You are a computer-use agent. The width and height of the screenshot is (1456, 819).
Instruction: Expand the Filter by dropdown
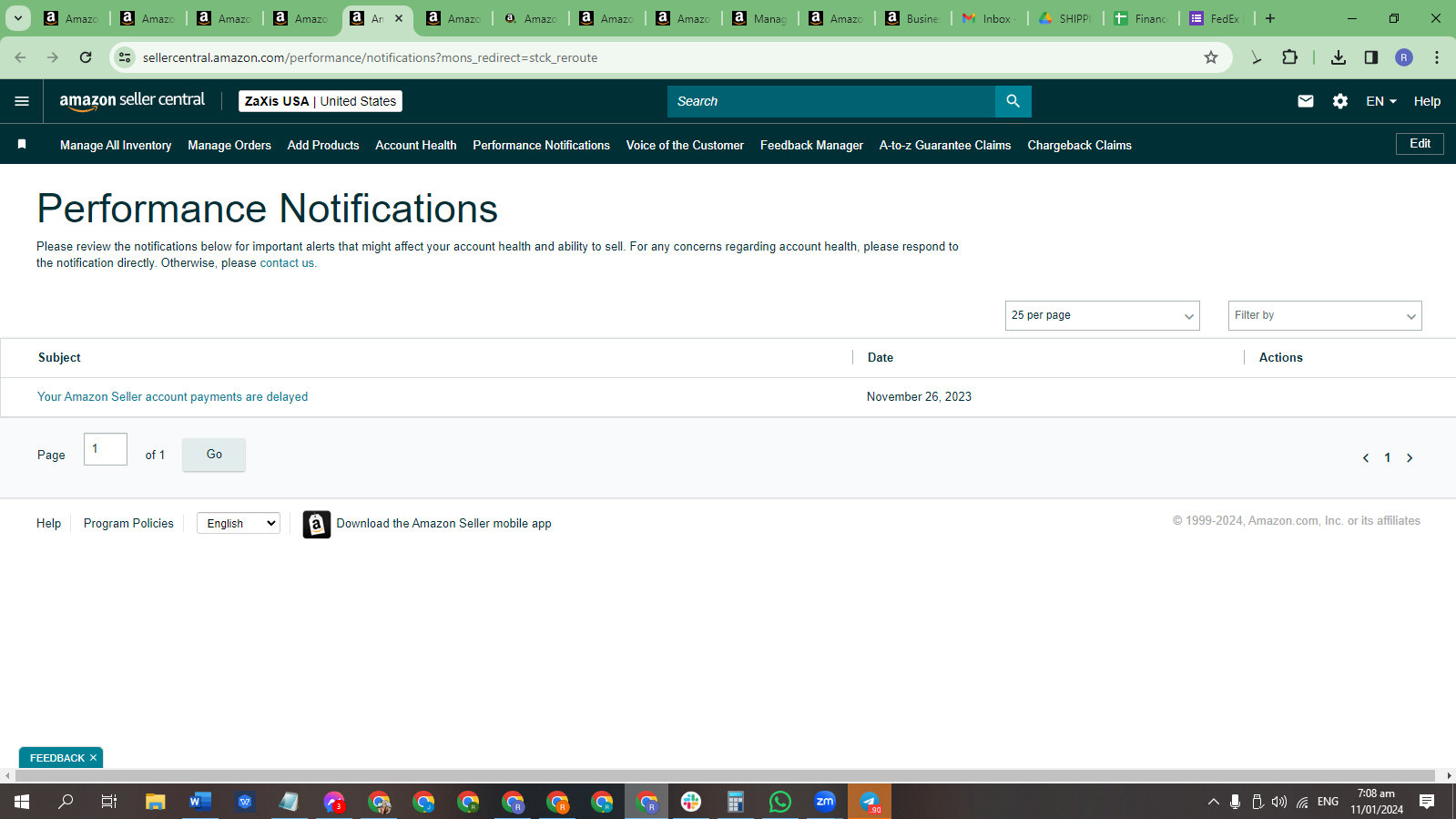(1325, 315)
